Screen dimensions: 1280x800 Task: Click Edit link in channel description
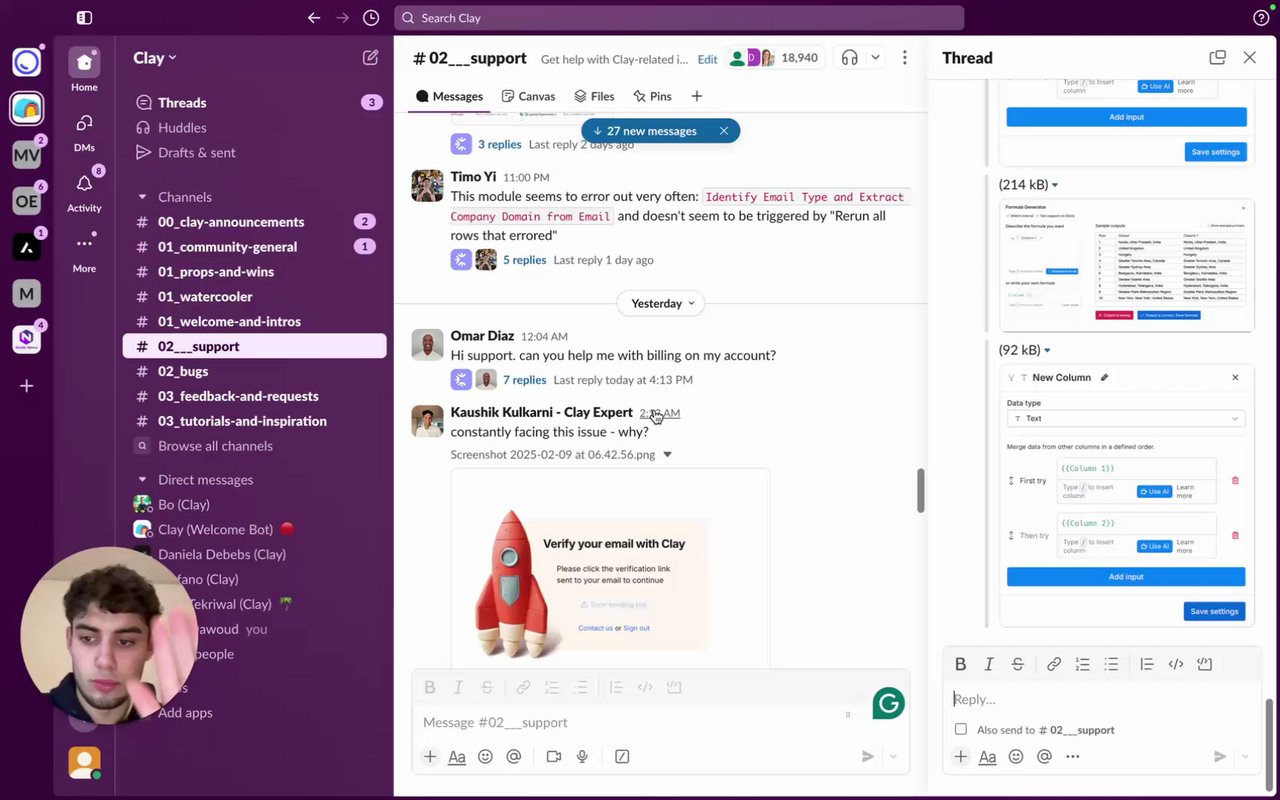coord(707,59)
